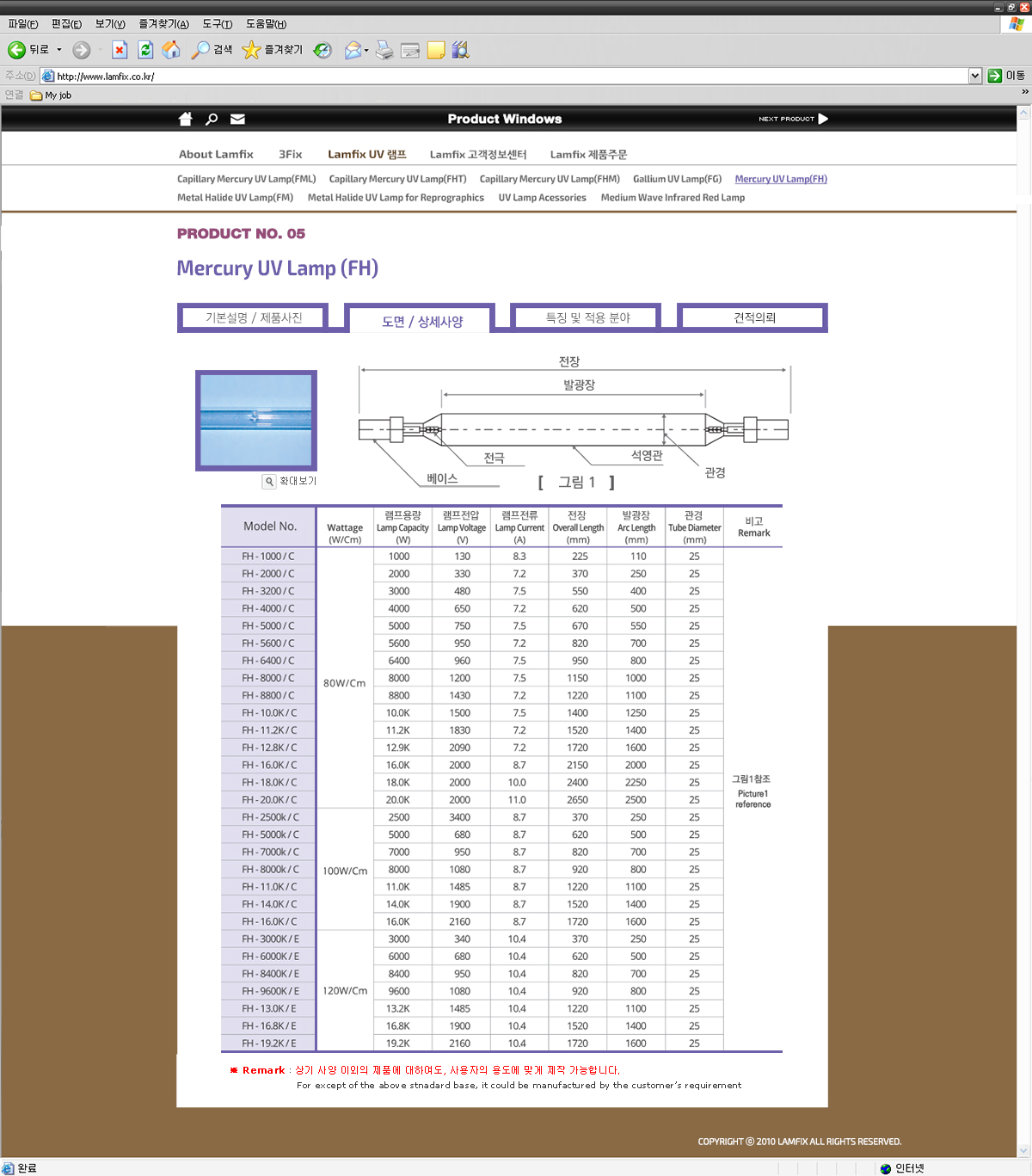
Task: Expand the Mail button dropdown arrow
Action: click(x=366, y=51)
